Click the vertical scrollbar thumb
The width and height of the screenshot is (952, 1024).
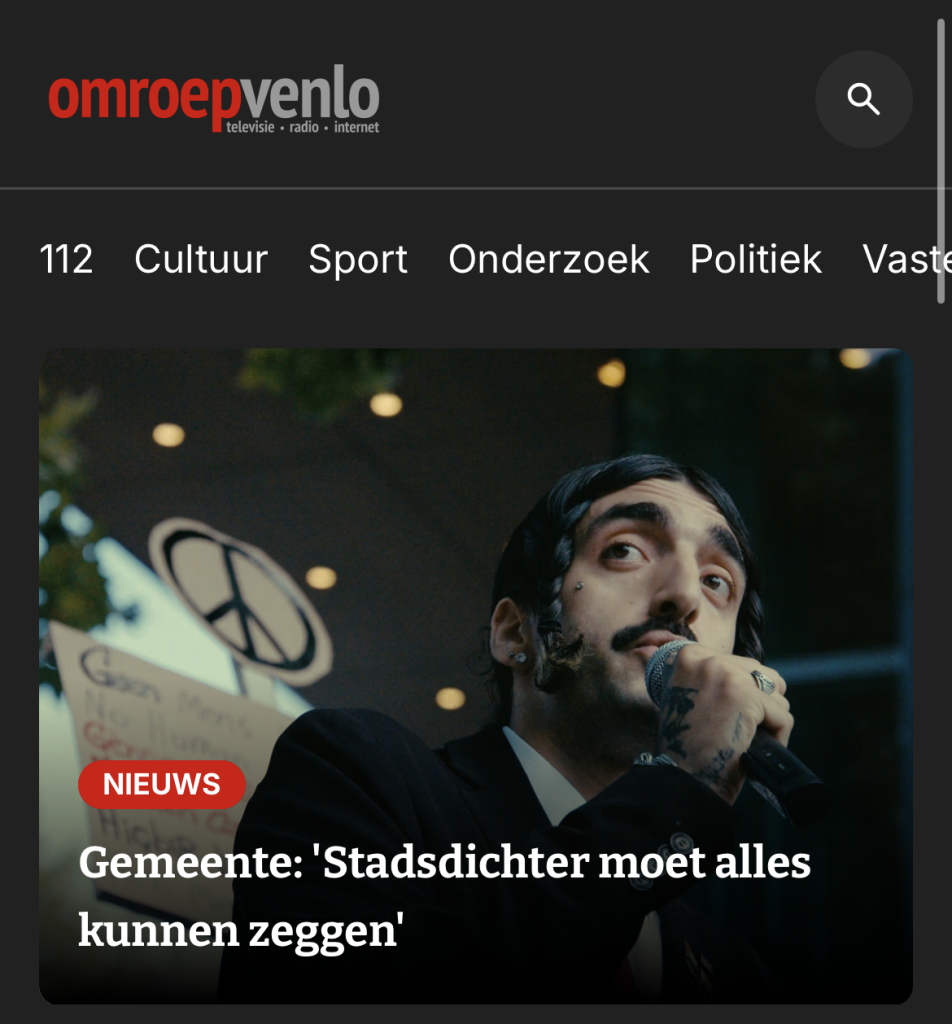tap(941, 161)
